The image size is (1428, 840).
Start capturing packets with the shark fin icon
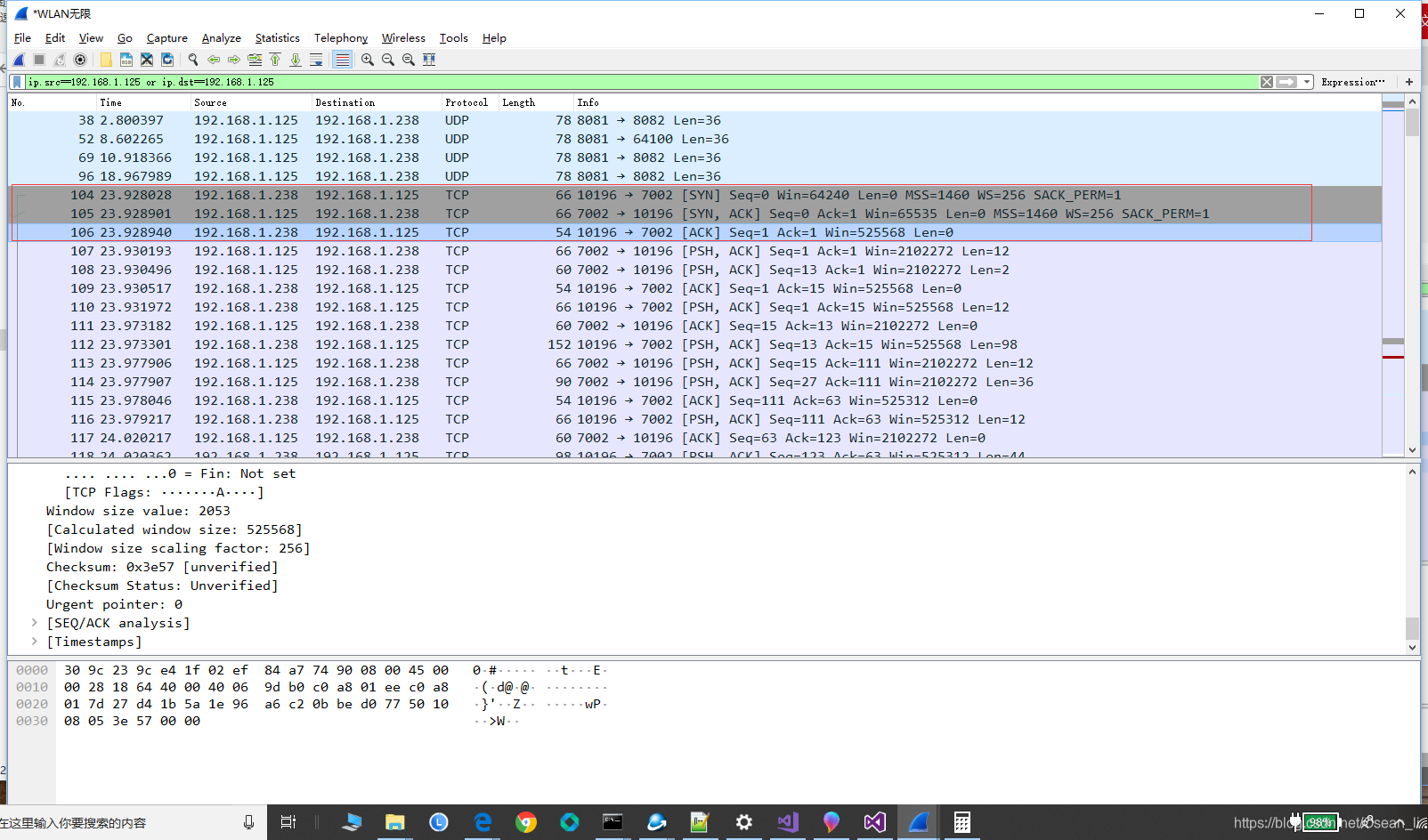click(x=19, y=60)
